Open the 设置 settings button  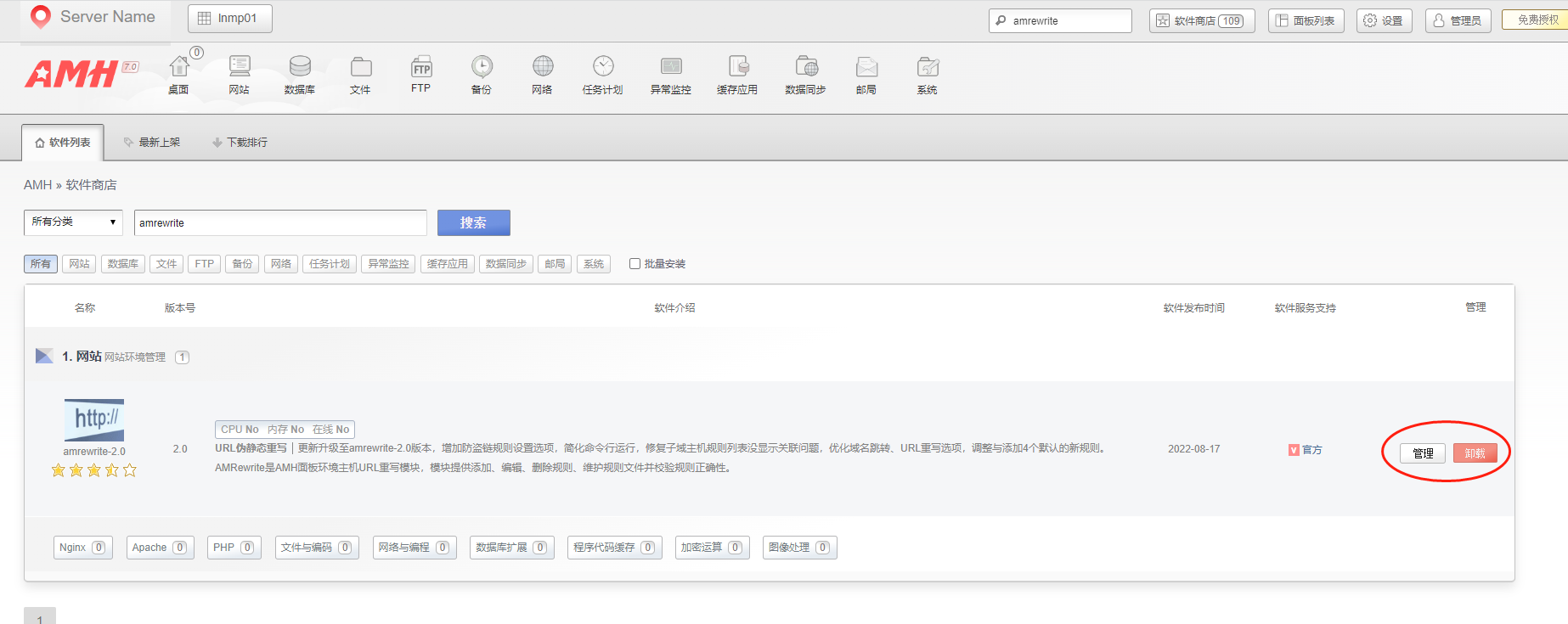pyautogui.click(x=1385, y=20)
